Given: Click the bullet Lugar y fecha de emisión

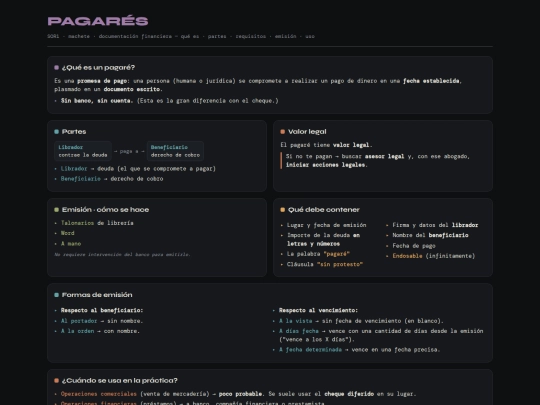Looking at the screenshot, I should point(326,225).
